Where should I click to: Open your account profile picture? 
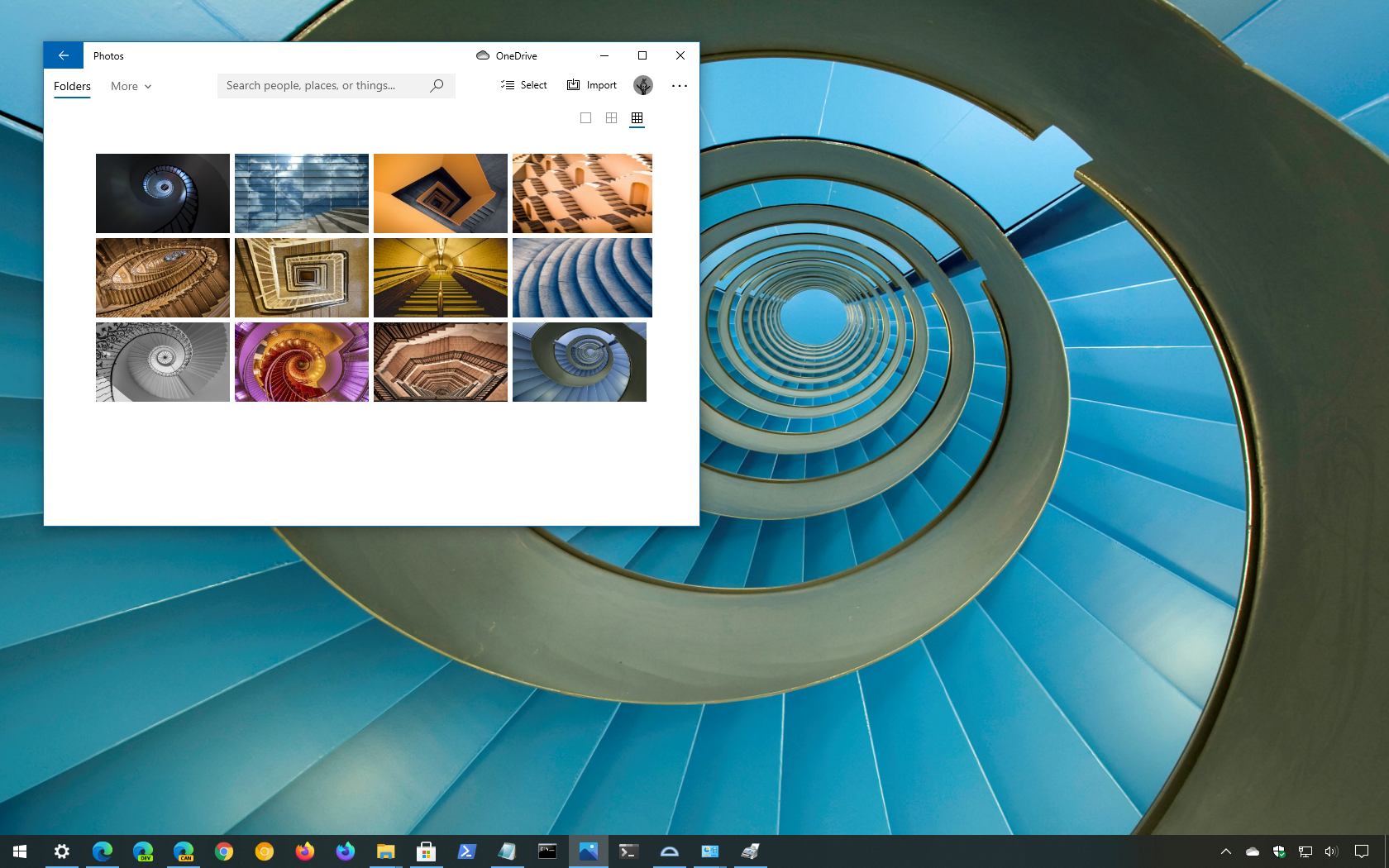(642, 85)
